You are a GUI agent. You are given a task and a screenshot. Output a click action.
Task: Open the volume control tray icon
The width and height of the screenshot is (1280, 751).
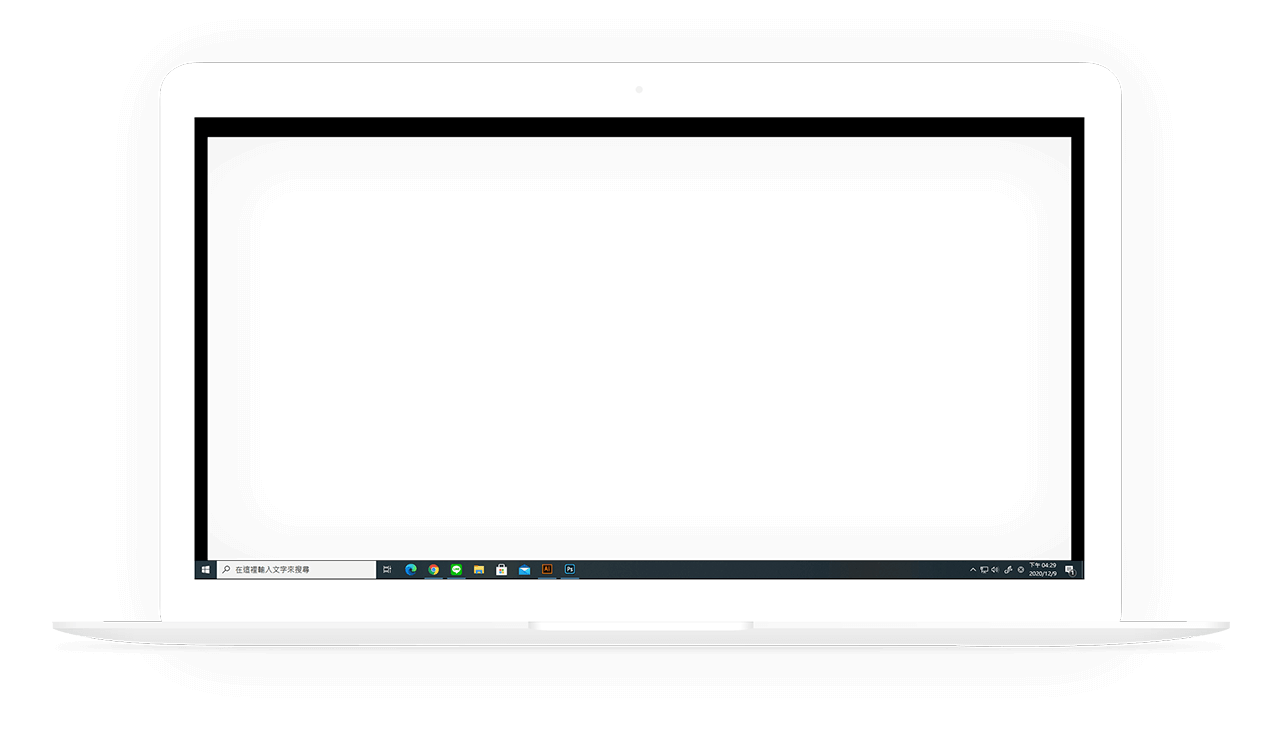(995, 569)
